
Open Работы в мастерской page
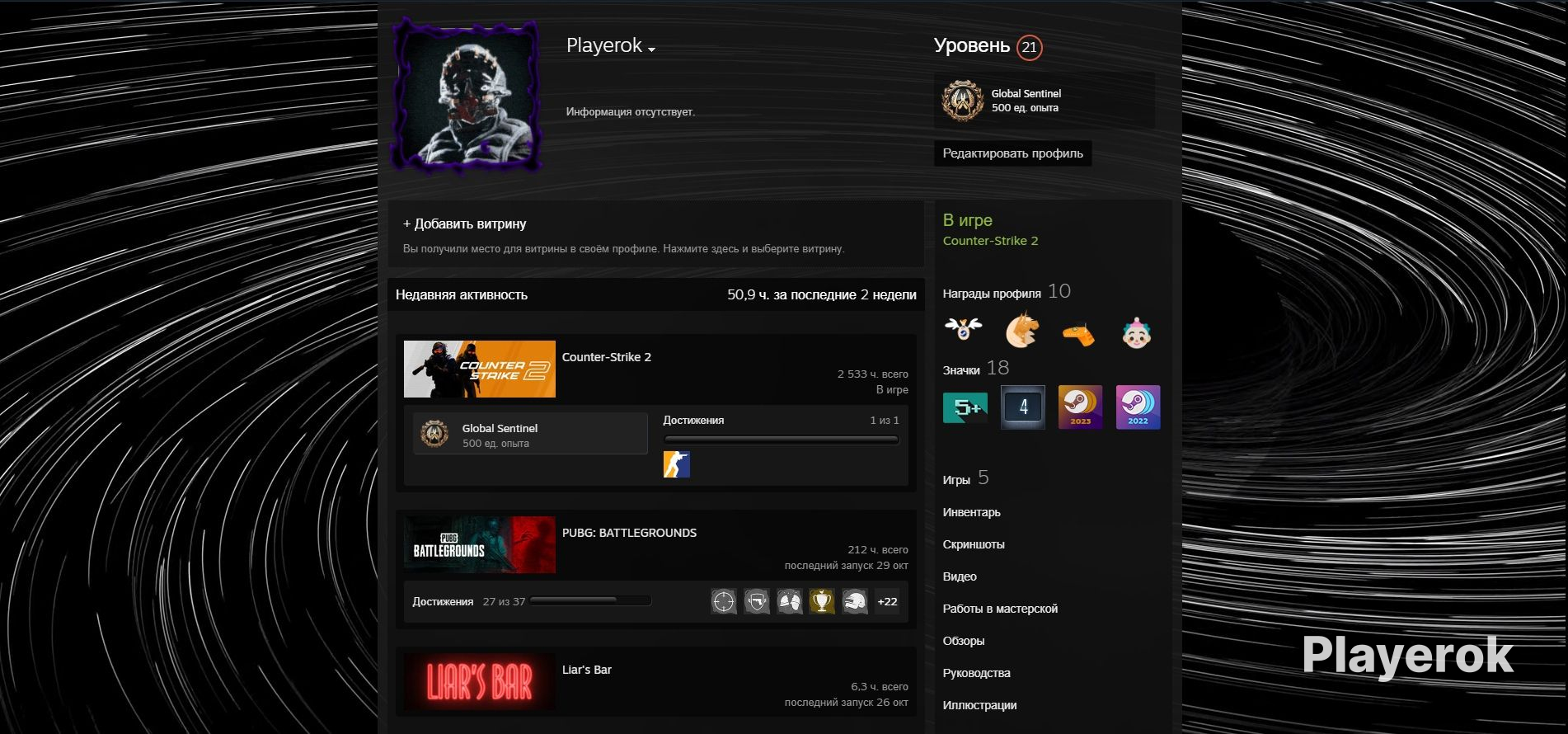click(x=1000, y=609)
